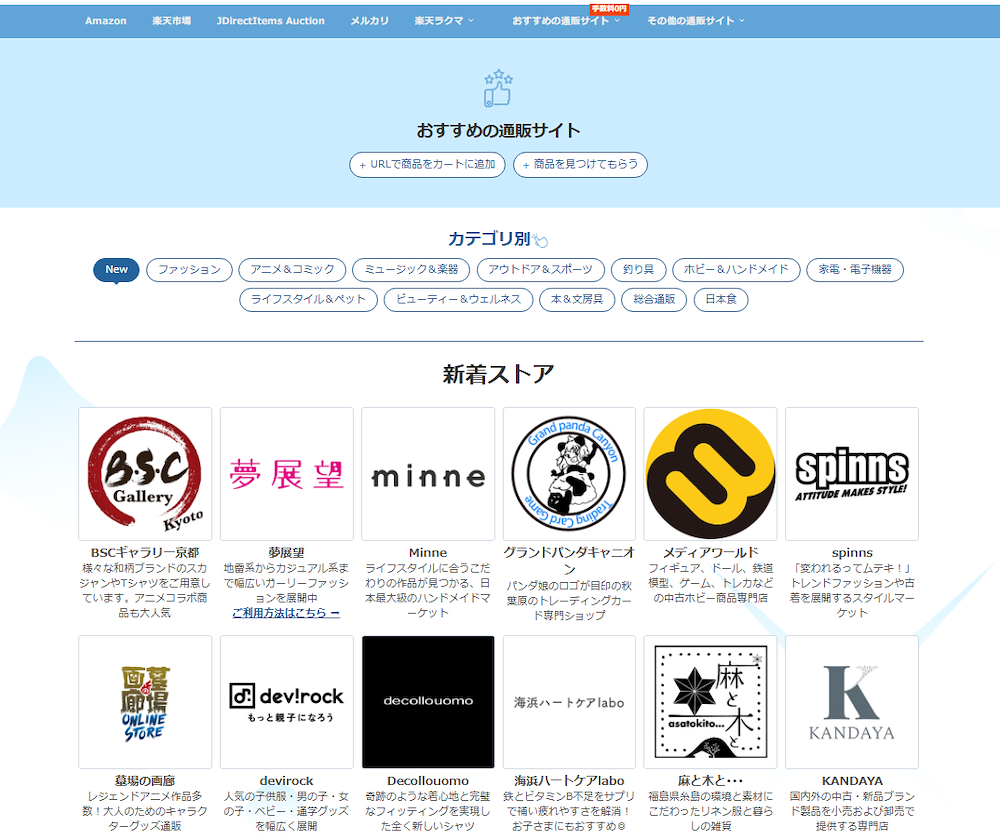Select アウトドア&スポーツ category filter
The image size is (1000, 840).
pos(540,270)
